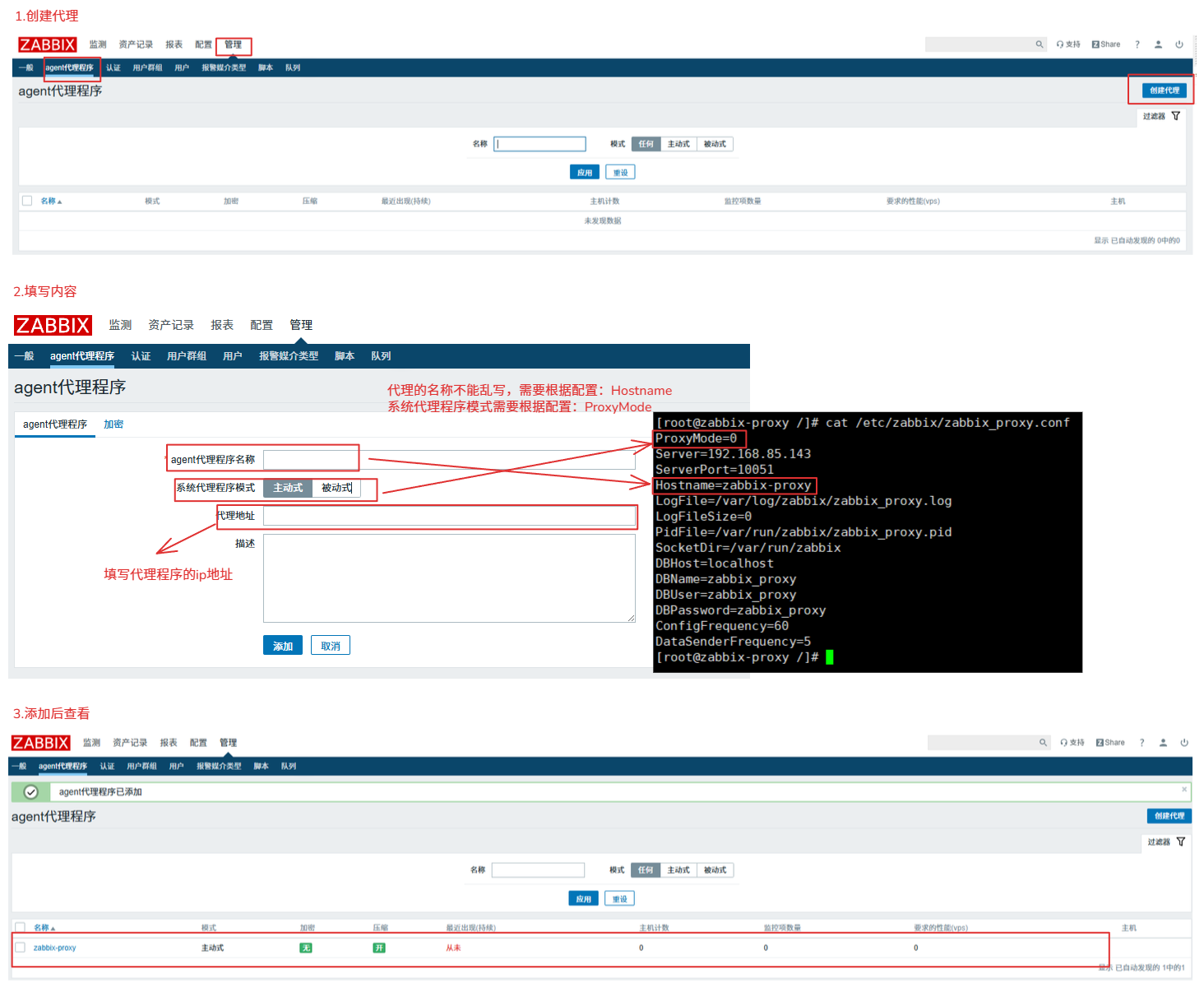The image size is (1204, 988).
Task: Switch to the 加密 tab in step 2 form
Action: click(x=113, y=424)
